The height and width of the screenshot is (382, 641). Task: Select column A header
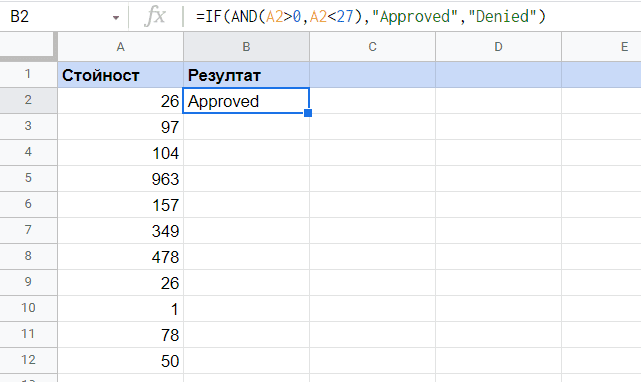(121, 47)
